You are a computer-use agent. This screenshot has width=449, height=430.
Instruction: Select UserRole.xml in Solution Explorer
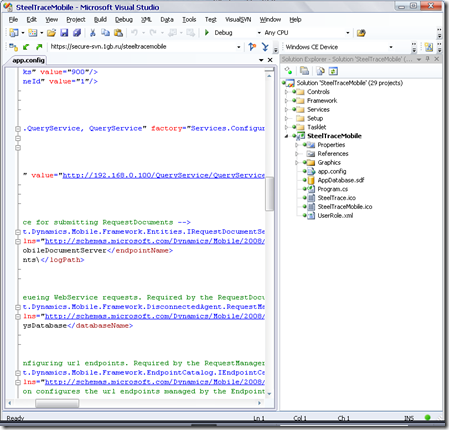(x=335, y=216)
